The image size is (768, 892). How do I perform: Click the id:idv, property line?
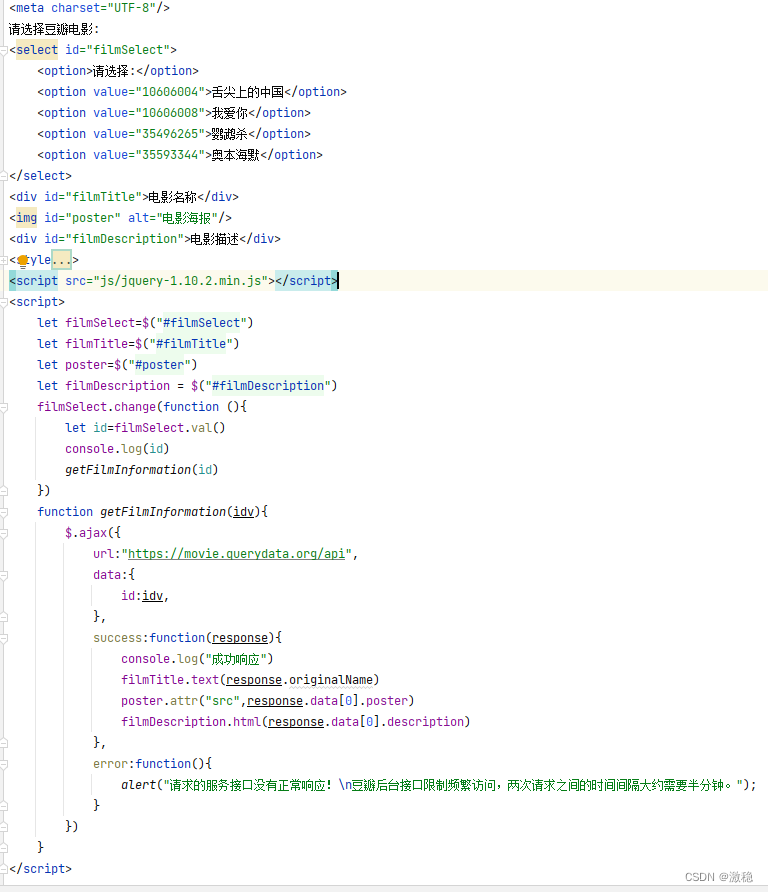click(145, 596)
